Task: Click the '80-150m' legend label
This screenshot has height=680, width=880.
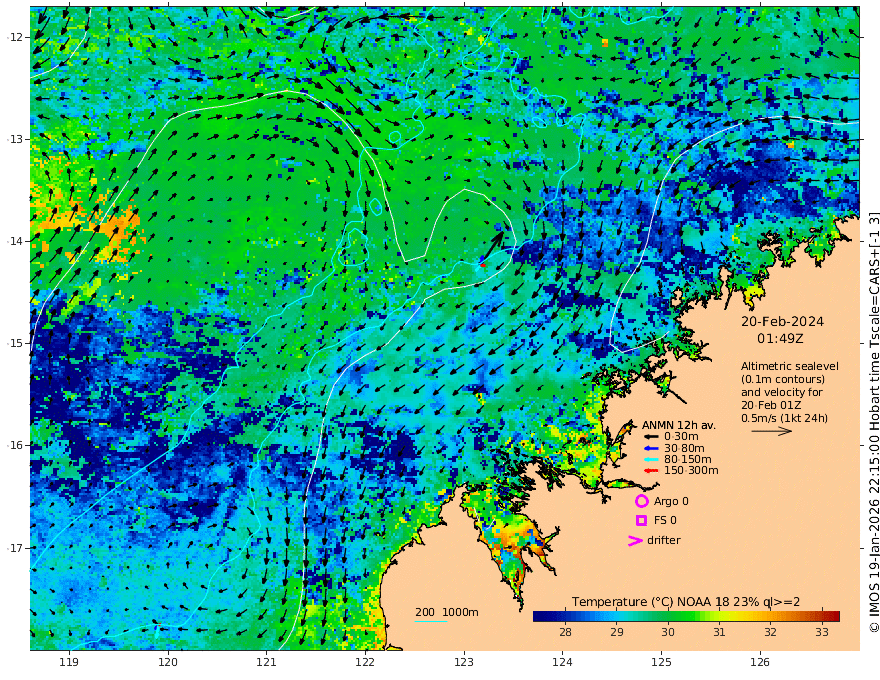Action: pyautogui.click(x=688, y=460)
